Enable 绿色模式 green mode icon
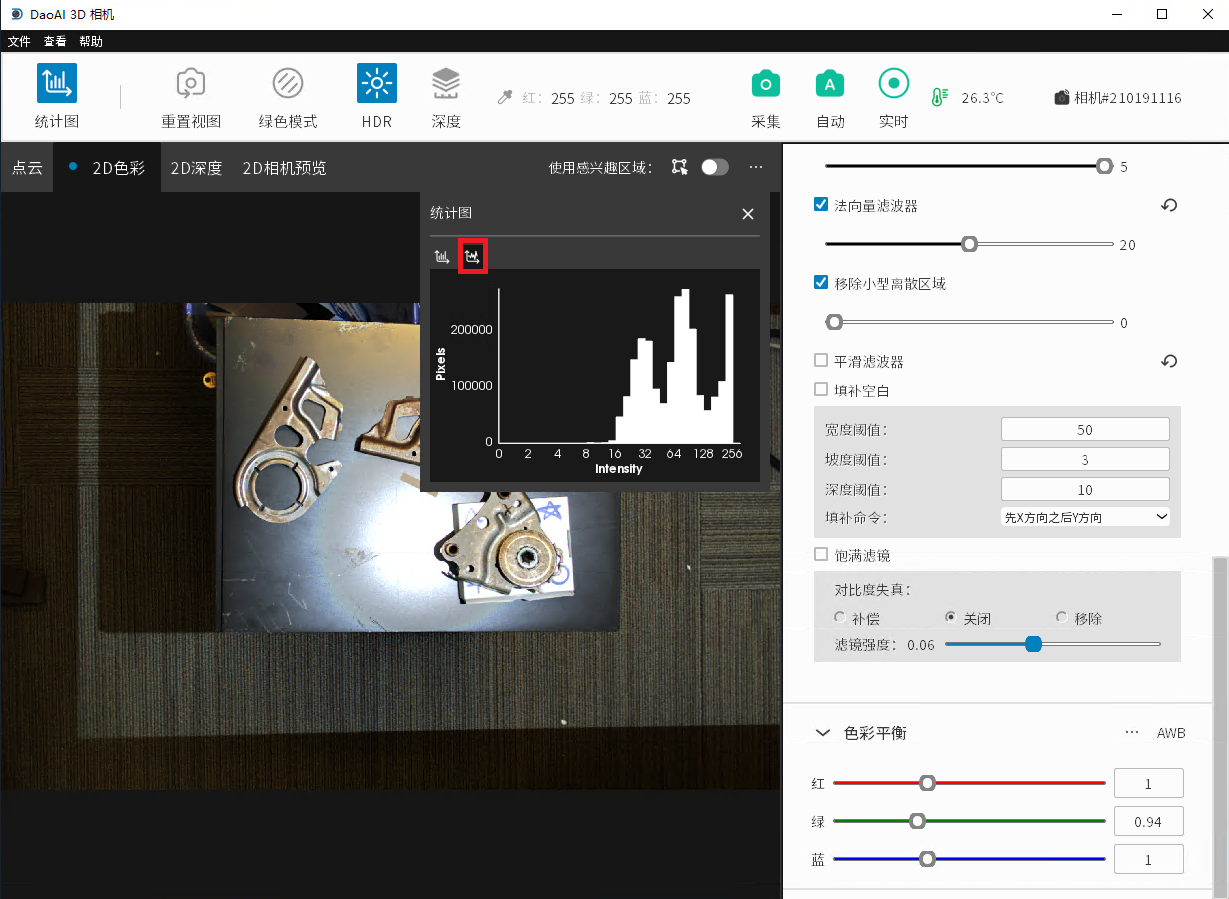This screenshot has width=1229, height=899. tap(288, 84)
